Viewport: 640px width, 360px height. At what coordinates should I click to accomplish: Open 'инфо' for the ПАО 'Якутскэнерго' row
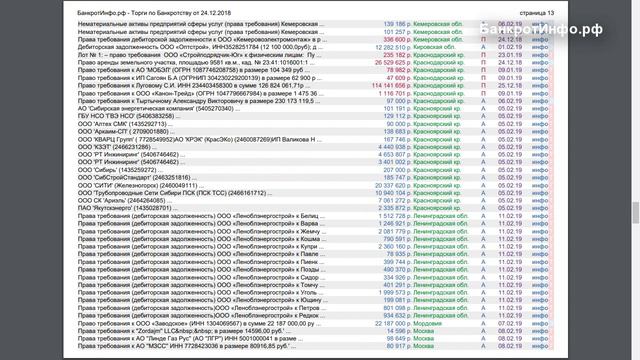pyautogui.click(x=540, y=208)
